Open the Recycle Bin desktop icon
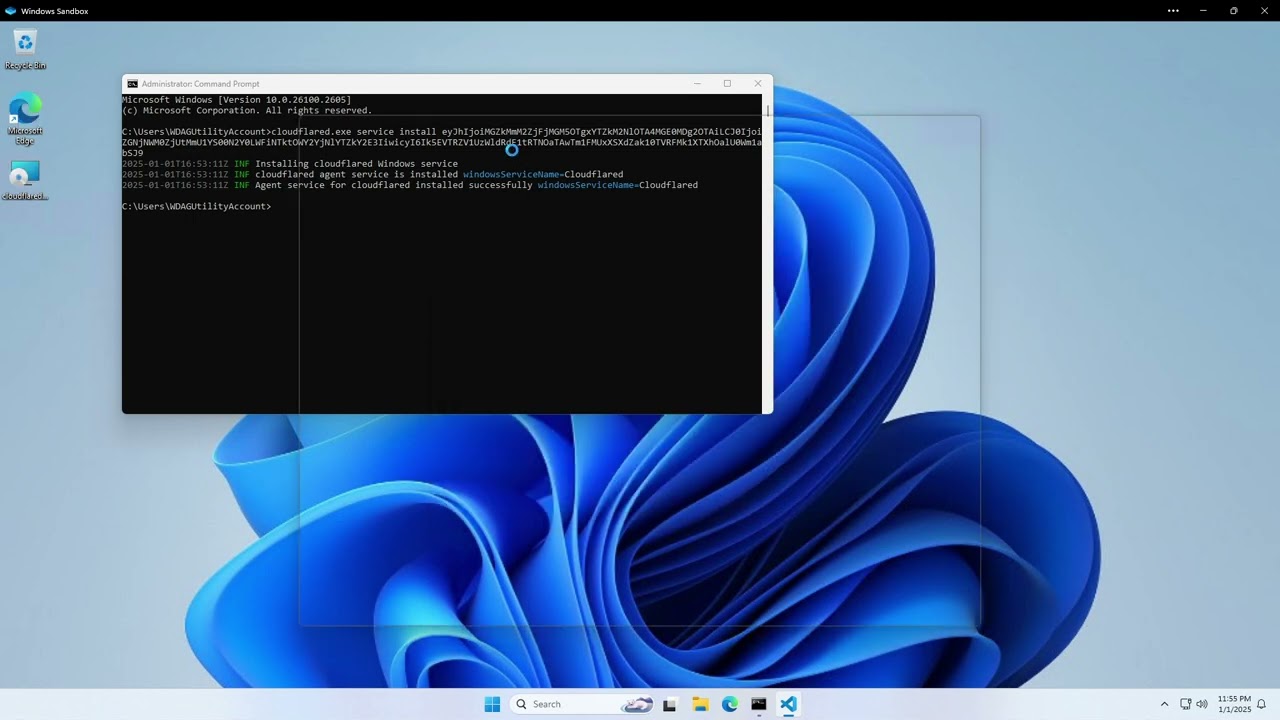The width and height of the screenshot is (1280, 720). (x=25, y=50)
